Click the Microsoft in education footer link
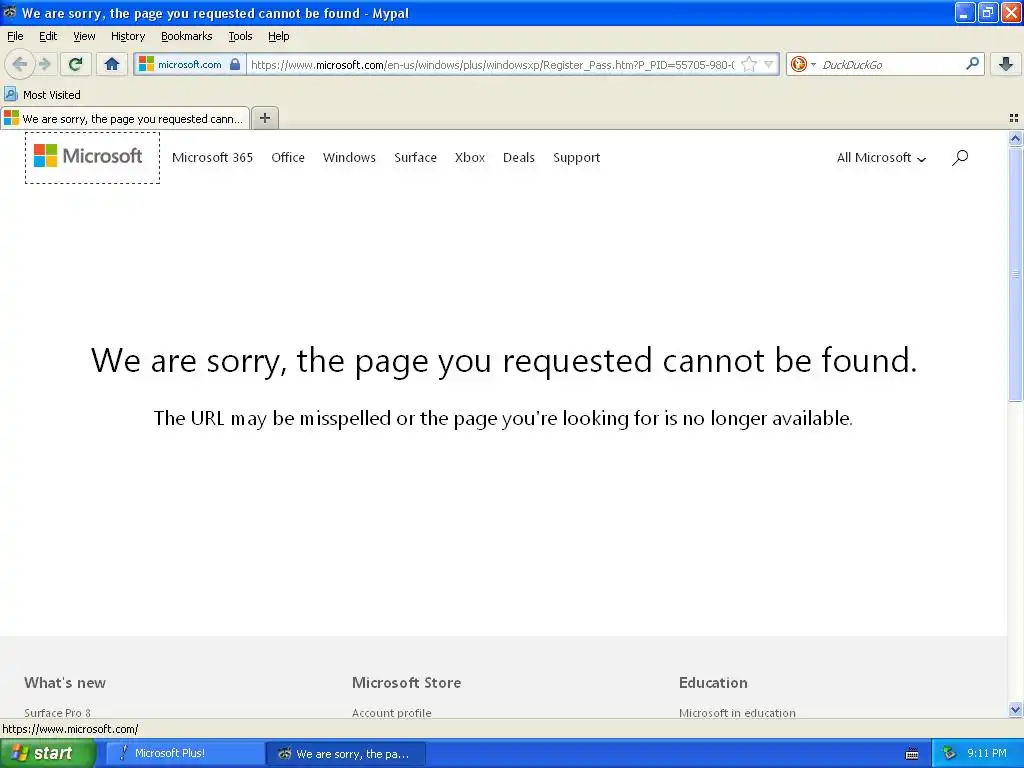The image size is (1024, 768). (x=737, y=712)
